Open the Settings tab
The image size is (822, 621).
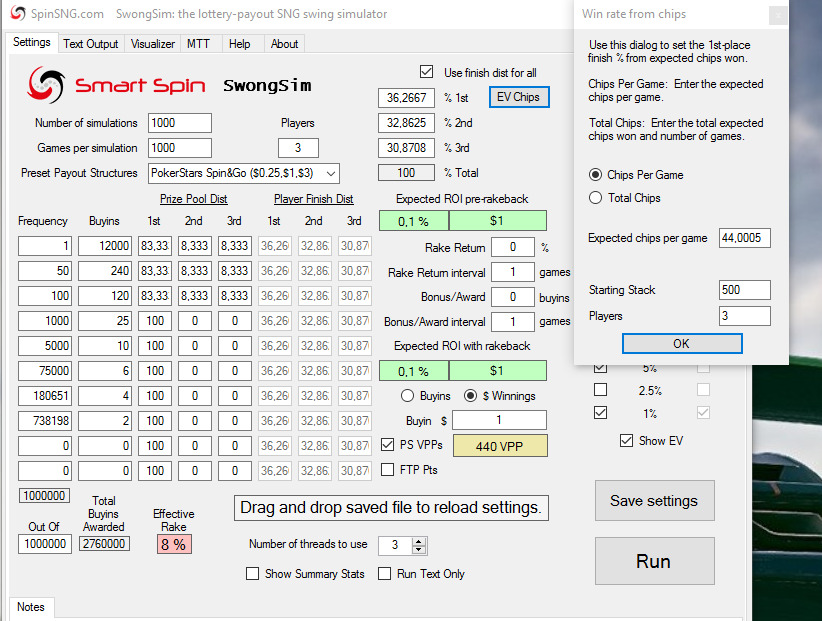(x=32, y=42)
